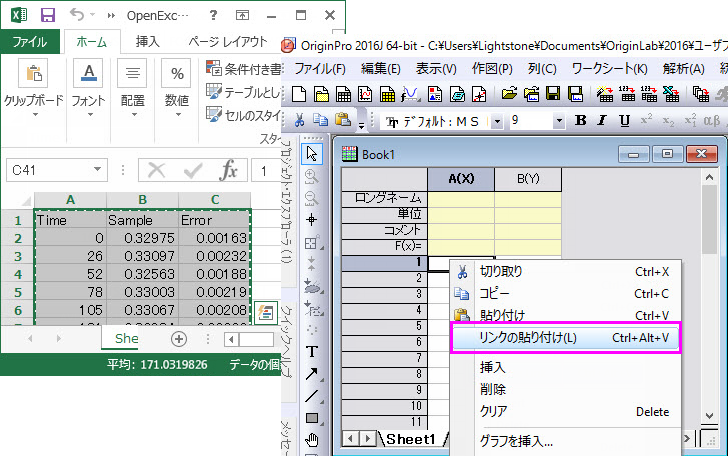Choose コピー from context menu

tap(565, 293)
